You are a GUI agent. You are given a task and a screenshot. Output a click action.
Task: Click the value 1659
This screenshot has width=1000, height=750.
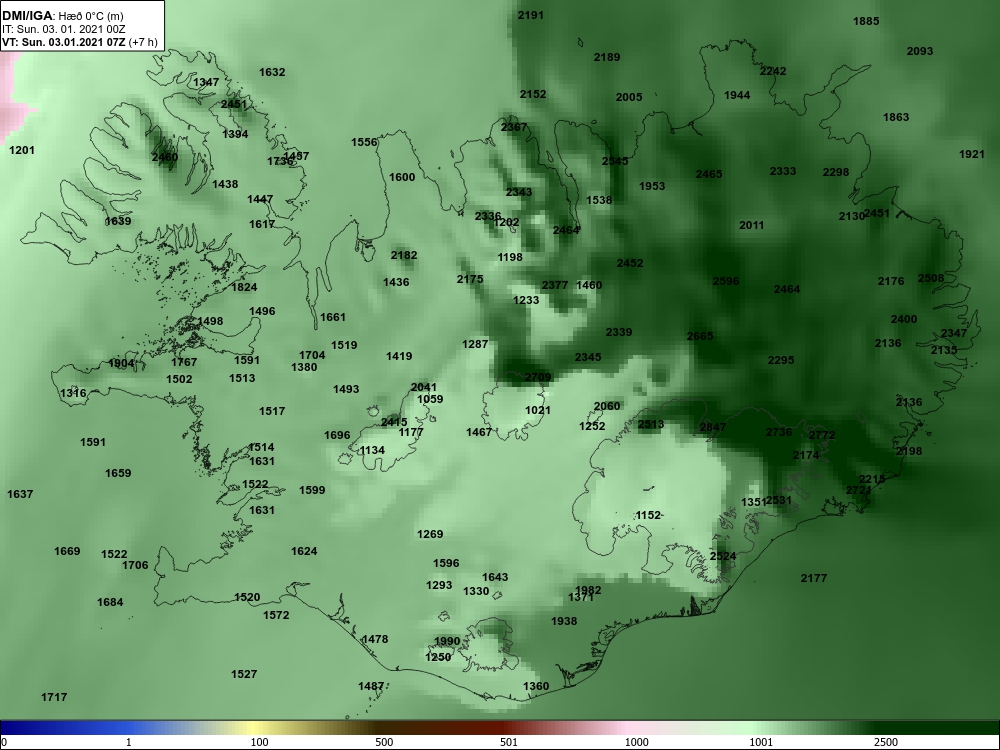click(118, 473)
